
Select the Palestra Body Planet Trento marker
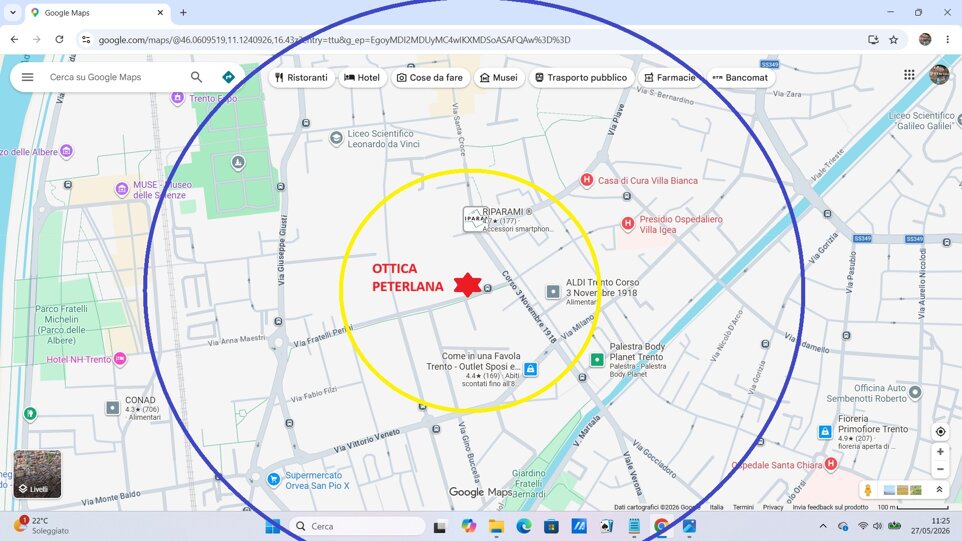(x=597, y=359)
